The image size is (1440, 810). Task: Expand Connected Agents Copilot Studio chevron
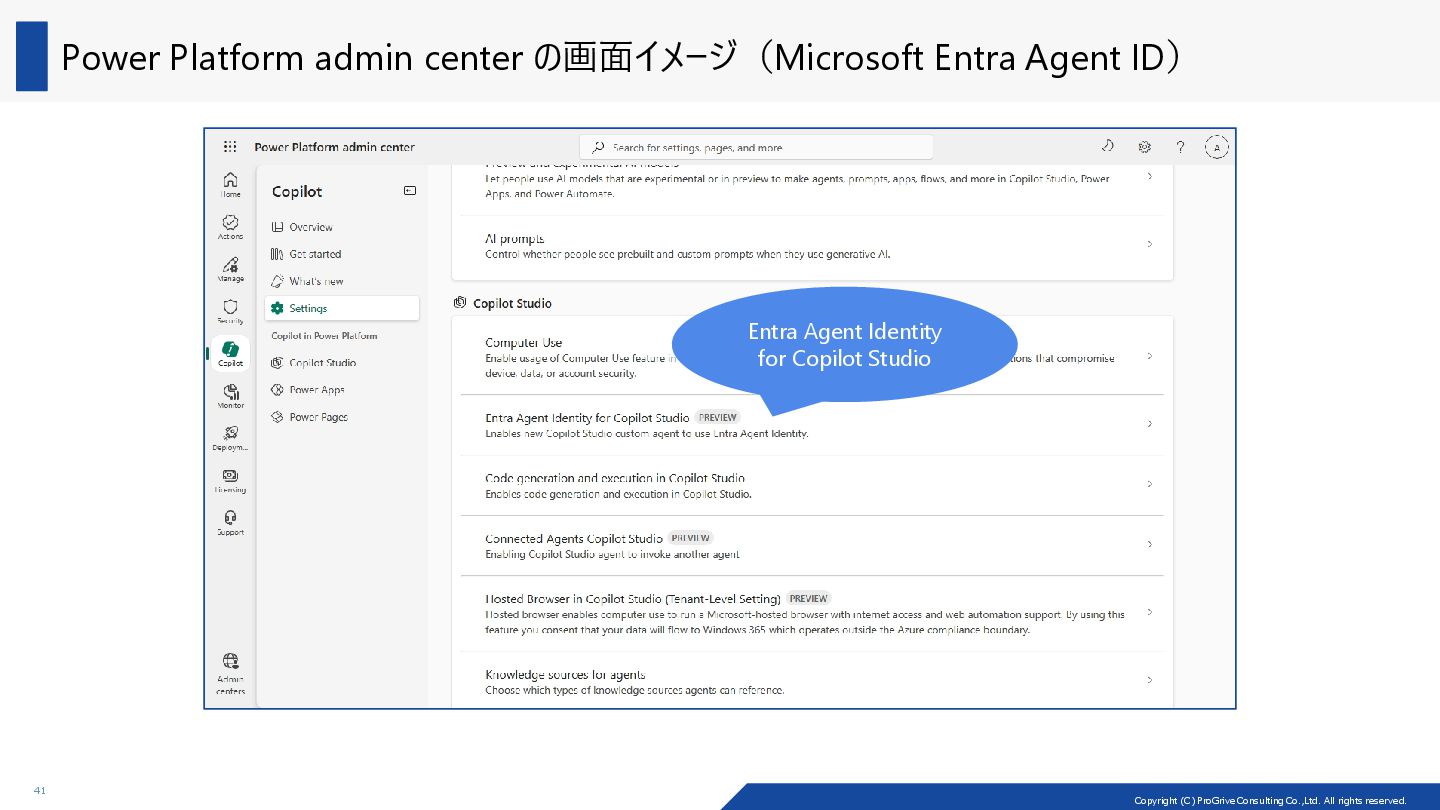tap(1150, 544)
